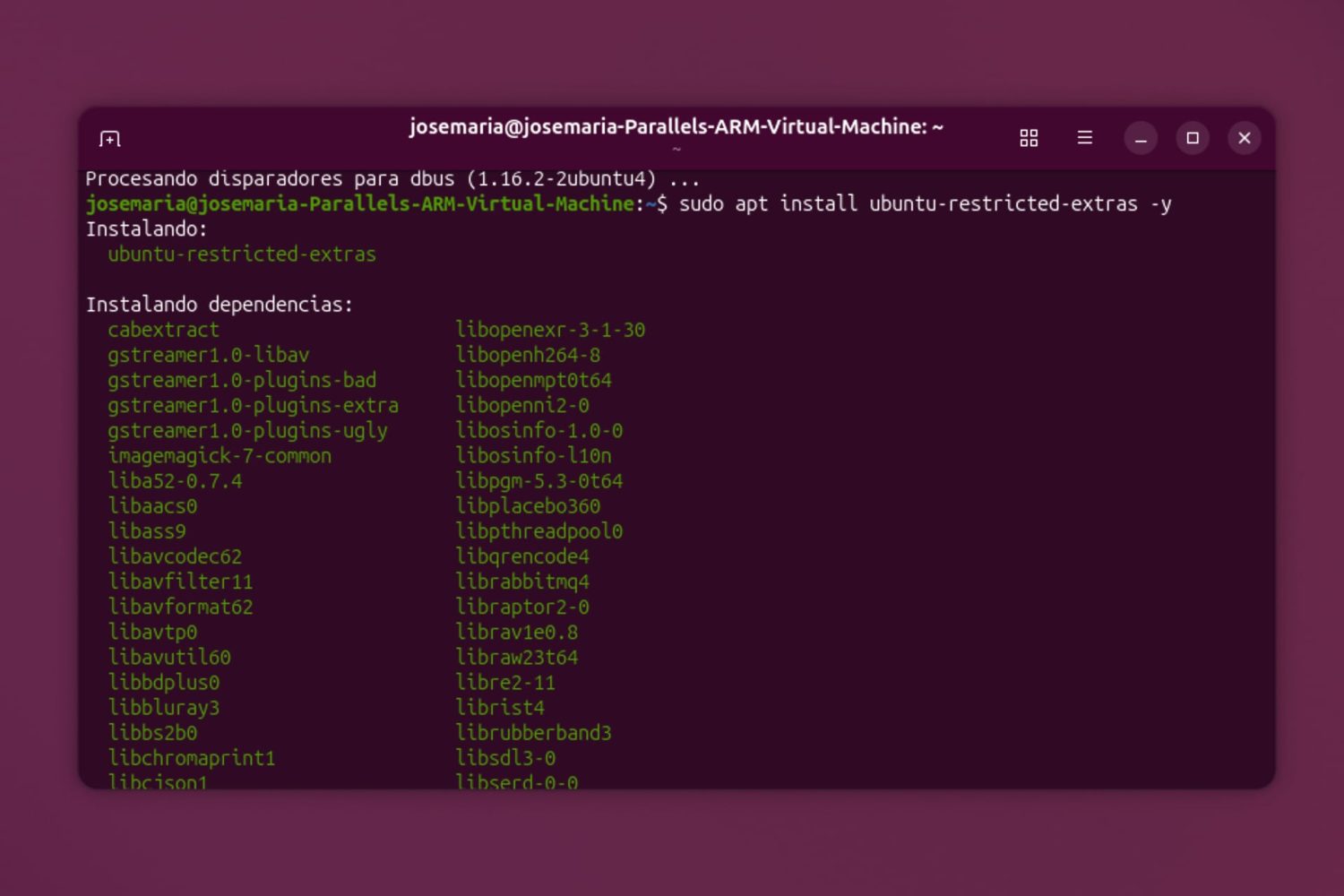Click the 'libbs2b0' entry
1344x896 pixels.
click(x=152, y=732)
